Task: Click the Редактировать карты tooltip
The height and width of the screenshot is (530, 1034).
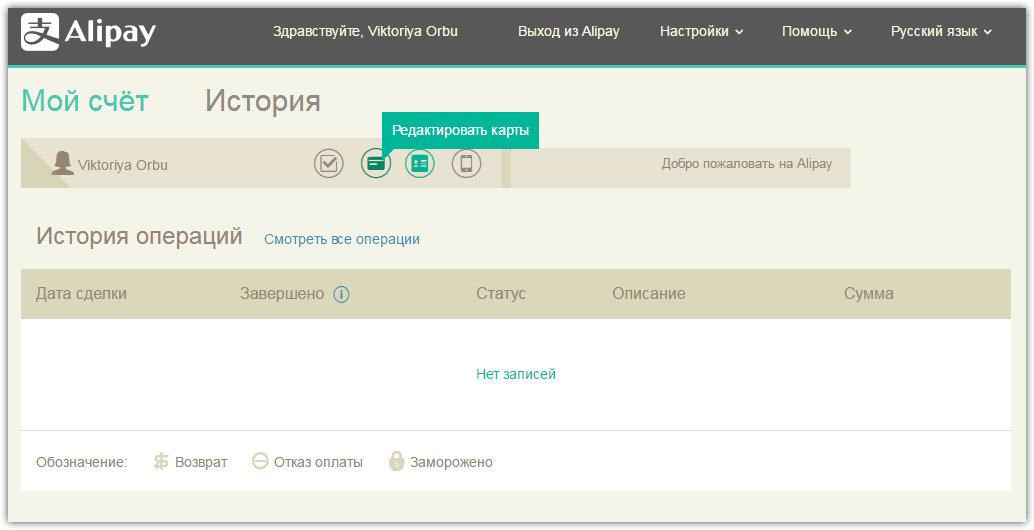Action: click(x=460, y=131)
